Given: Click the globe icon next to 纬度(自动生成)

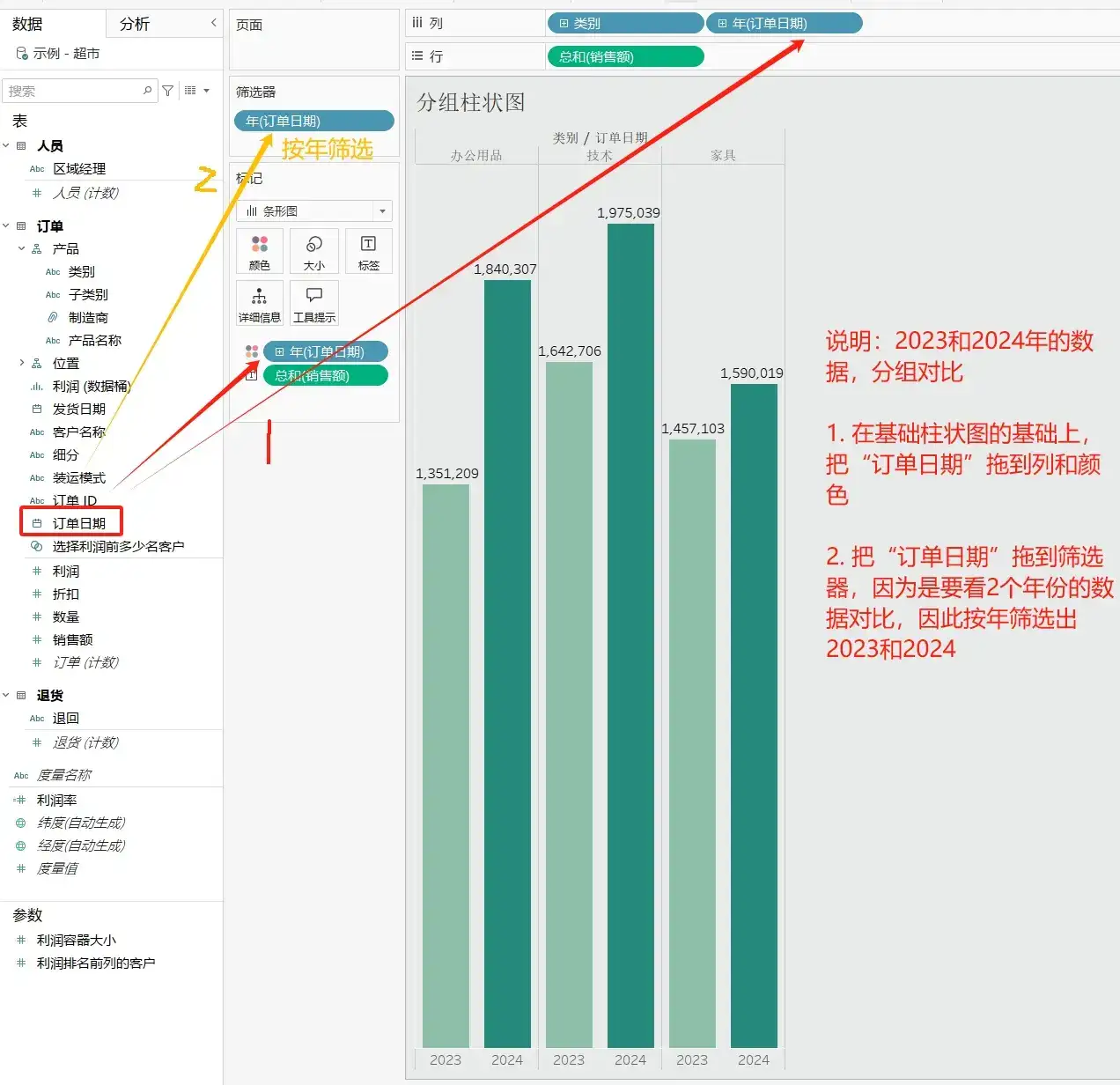Looking at the screenshot, I should 19,823.
